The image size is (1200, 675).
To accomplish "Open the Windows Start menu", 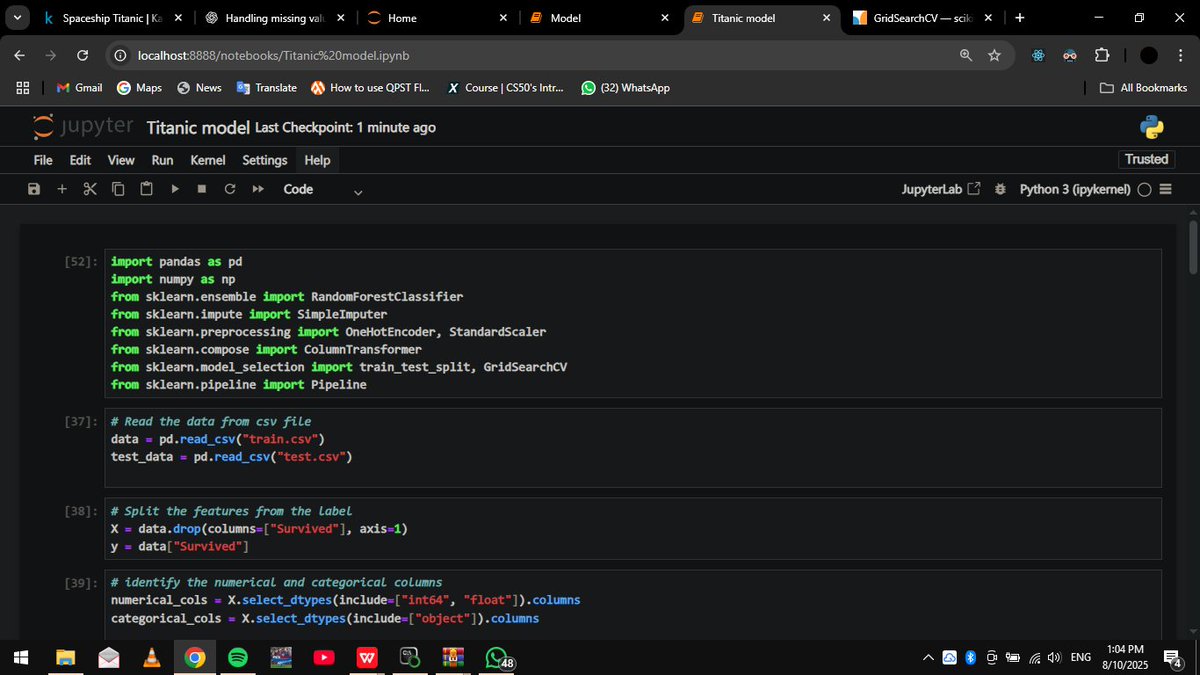I will [22, 657].
